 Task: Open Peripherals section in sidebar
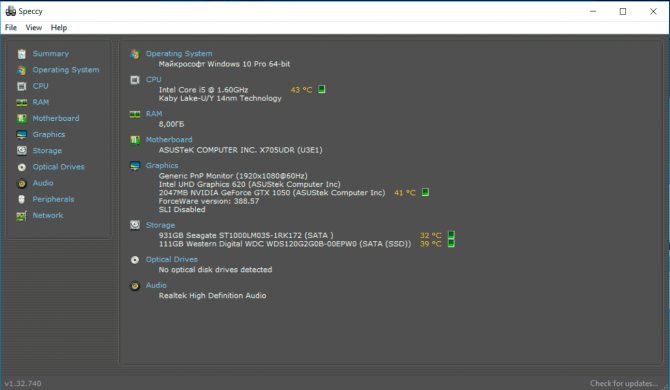click(x=53, y=199)
